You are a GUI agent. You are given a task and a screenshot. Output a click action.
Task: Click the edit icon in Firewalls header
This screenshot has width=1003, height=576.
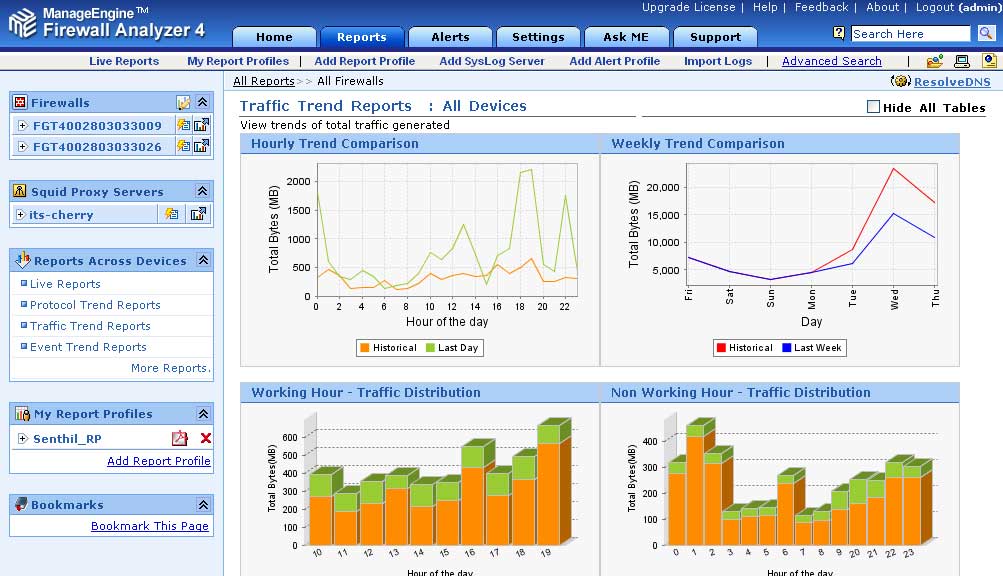pyautogui.click(x=183, y=102)
